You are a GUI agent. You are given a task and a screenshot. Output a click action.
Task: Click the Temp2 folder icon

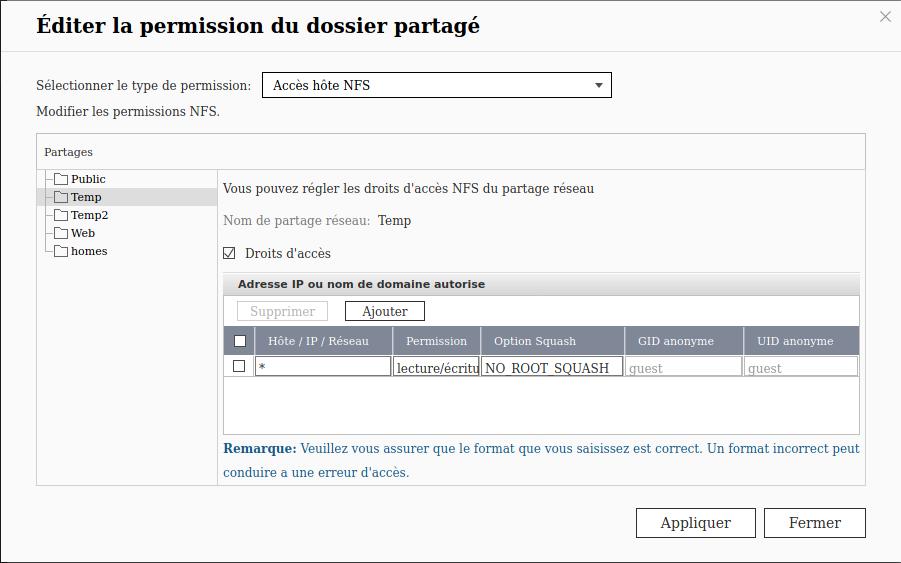coord(61,216)
